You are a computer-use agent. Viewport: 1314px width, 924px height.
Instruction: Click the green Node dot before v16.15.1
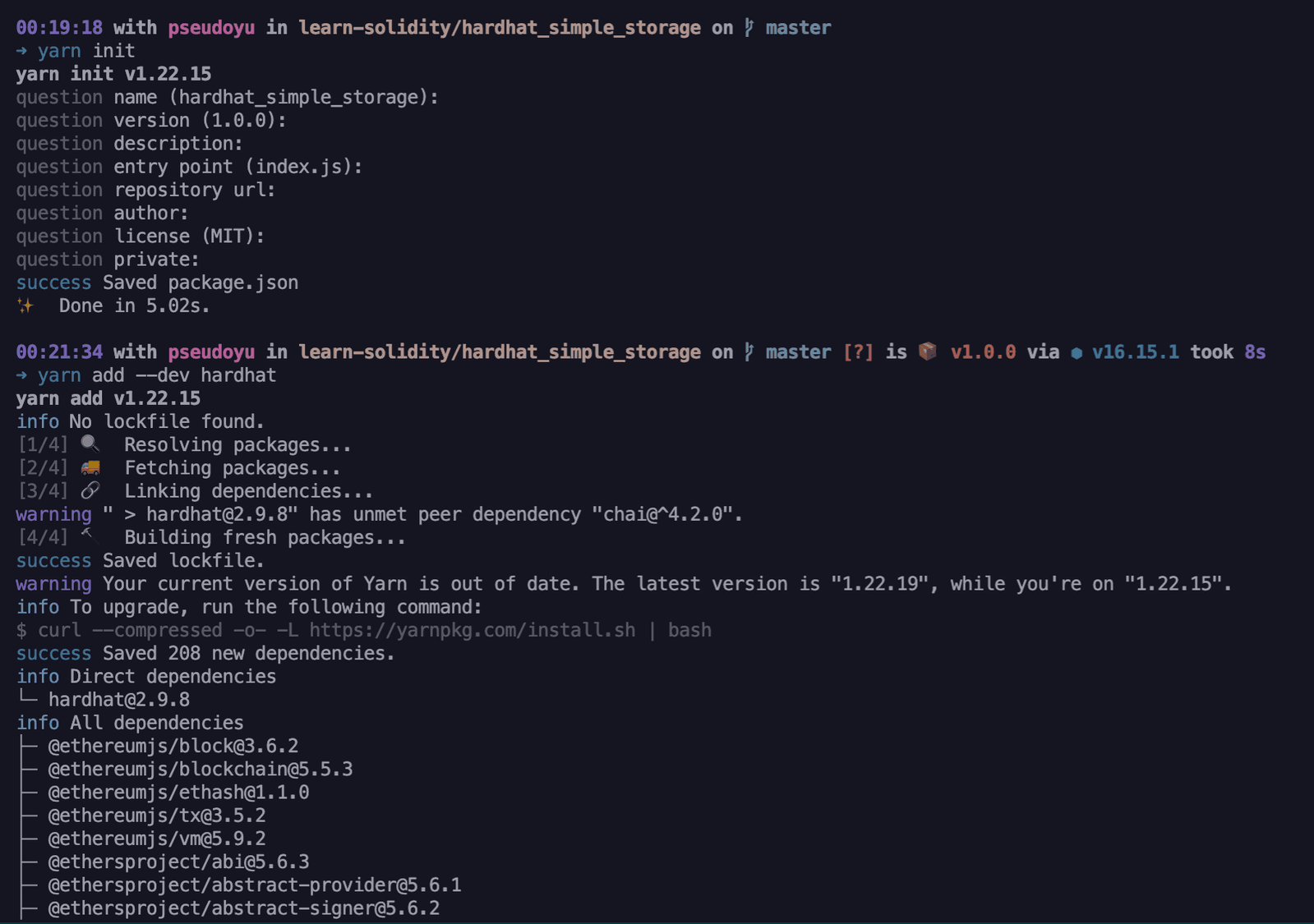(1077, 353)
